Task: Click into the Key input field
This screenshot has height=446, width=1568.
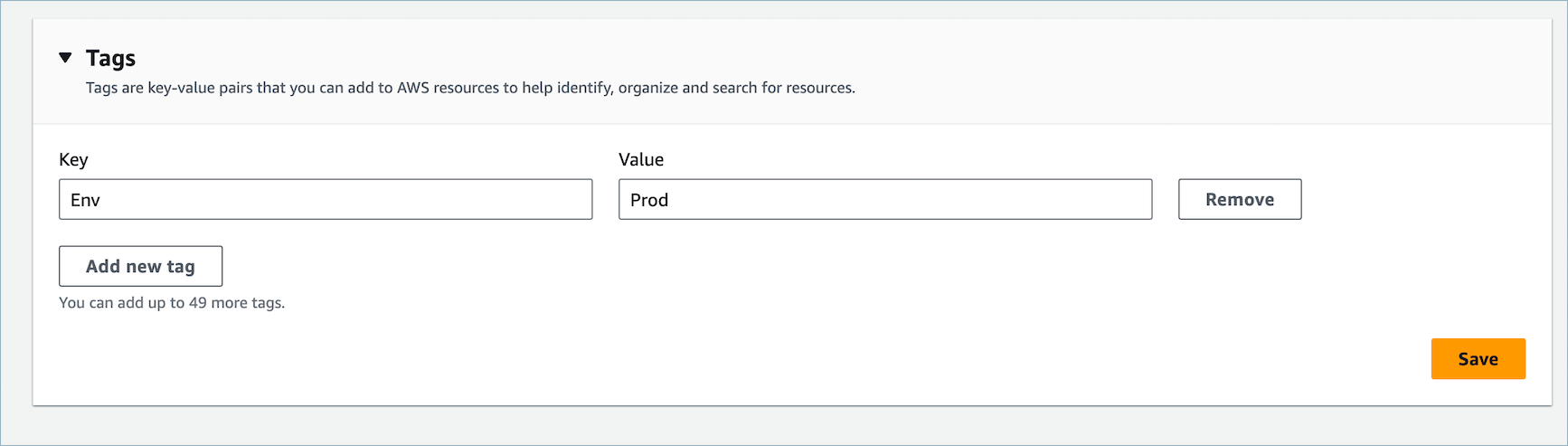Action: (326, 199)
